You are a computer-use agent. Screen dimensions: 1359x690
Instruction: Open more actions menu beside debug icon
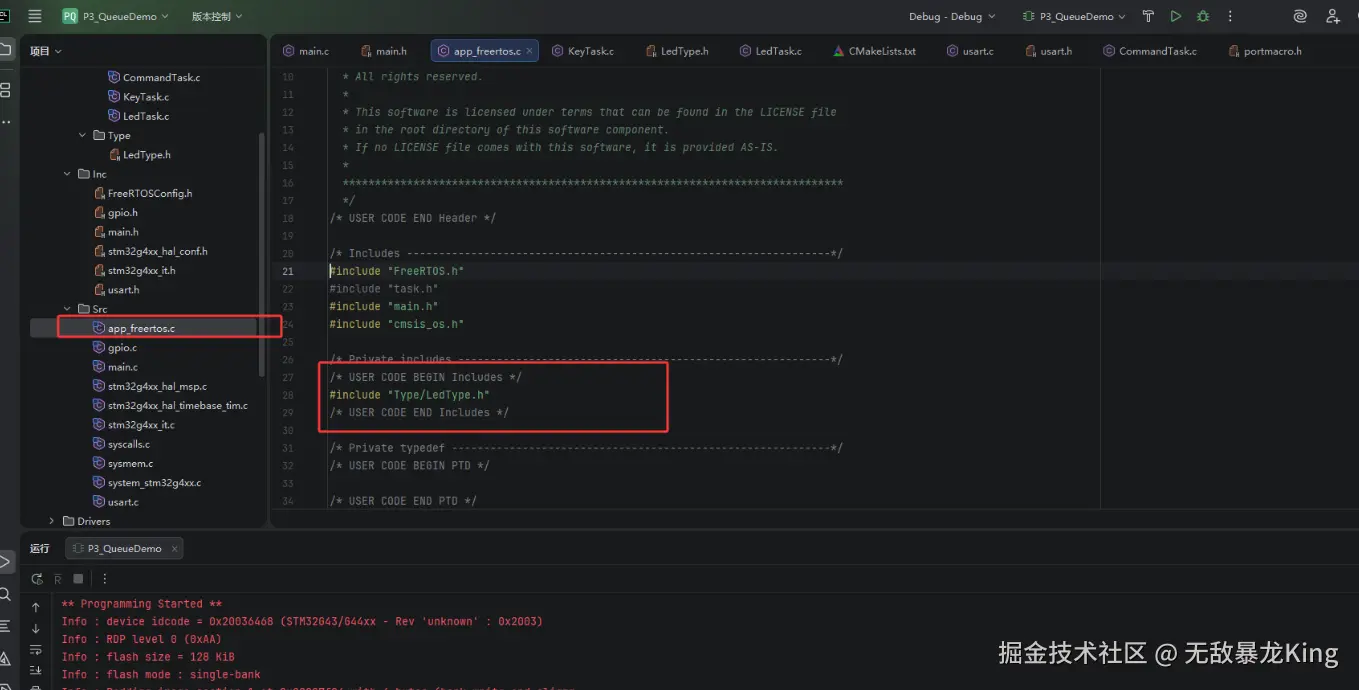click(1231, 16)
